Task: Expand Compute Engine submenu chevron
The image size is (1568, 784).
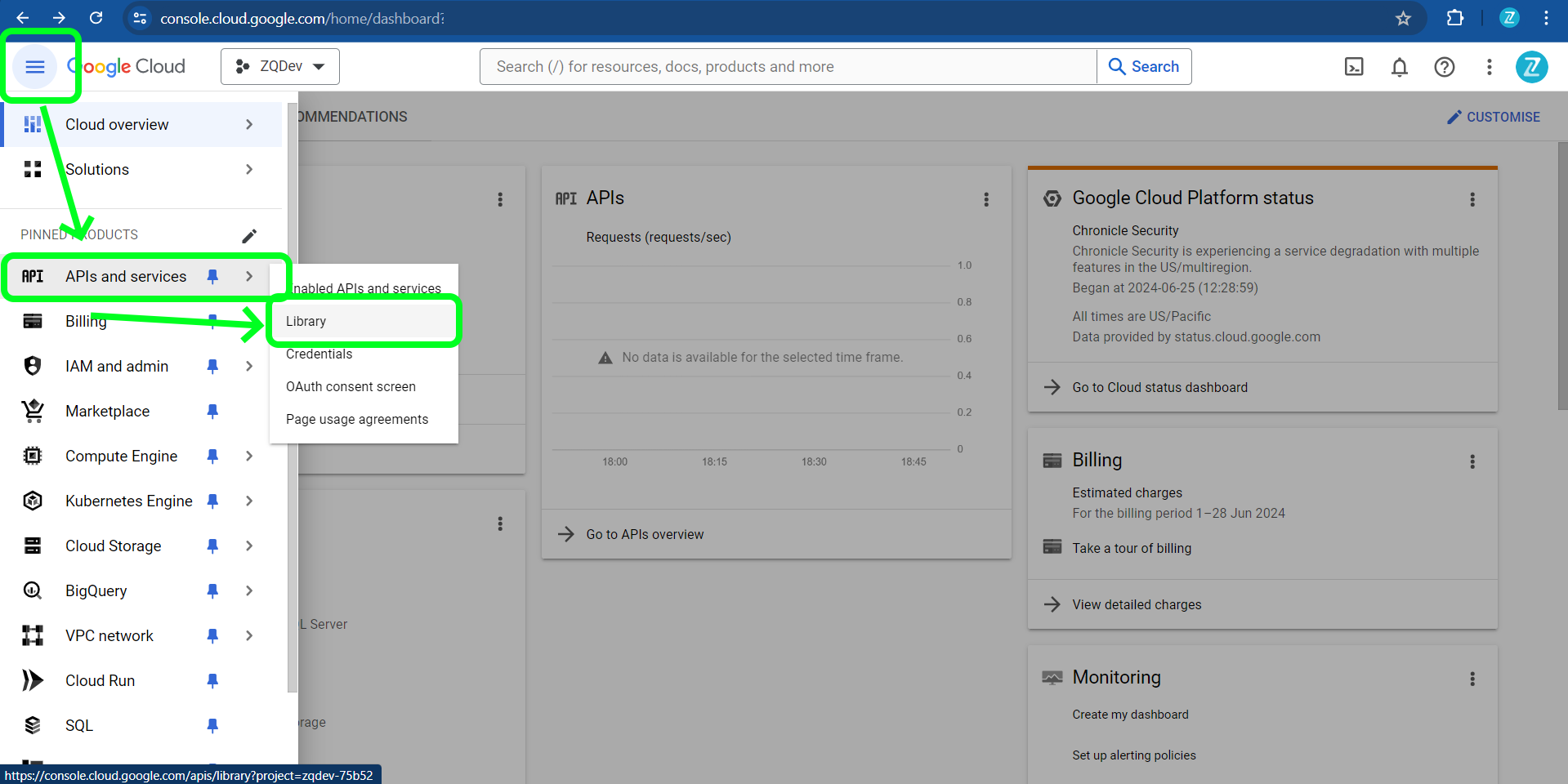Action: point(249,456)
